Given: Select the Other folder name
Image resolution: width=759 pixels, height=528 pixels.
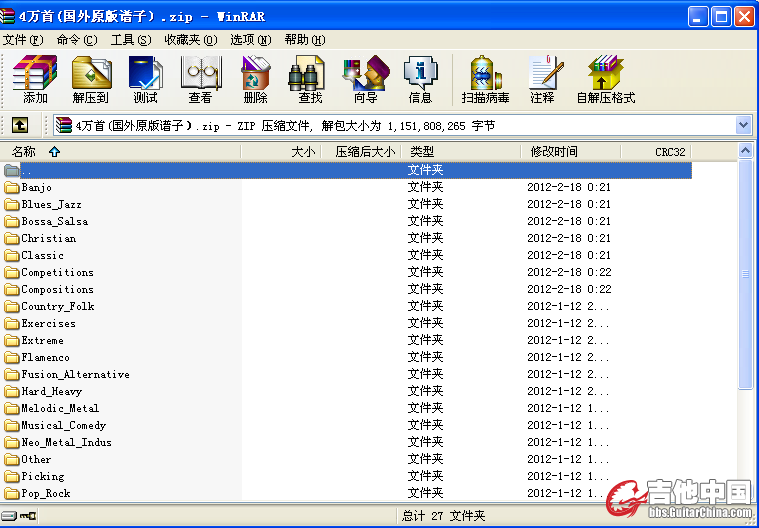Looking at the screenshot, I should [x=36, y=459].
